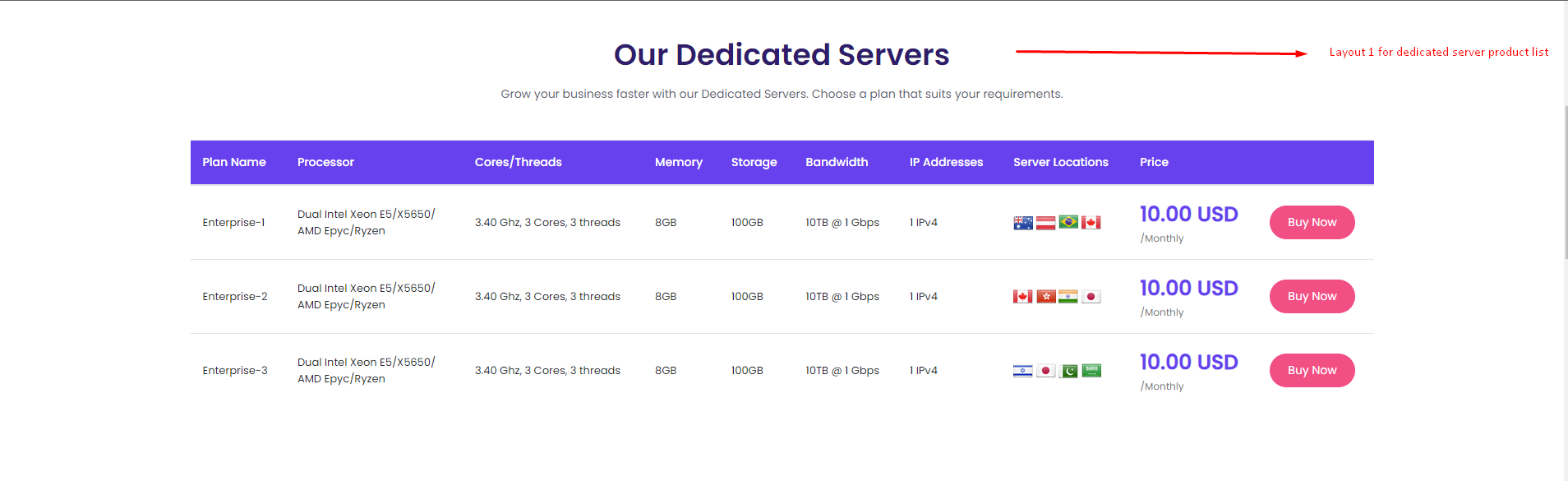Click the India flag in Enterprise-2 row
1568x481 pixels.
(x=1068, y=297)
